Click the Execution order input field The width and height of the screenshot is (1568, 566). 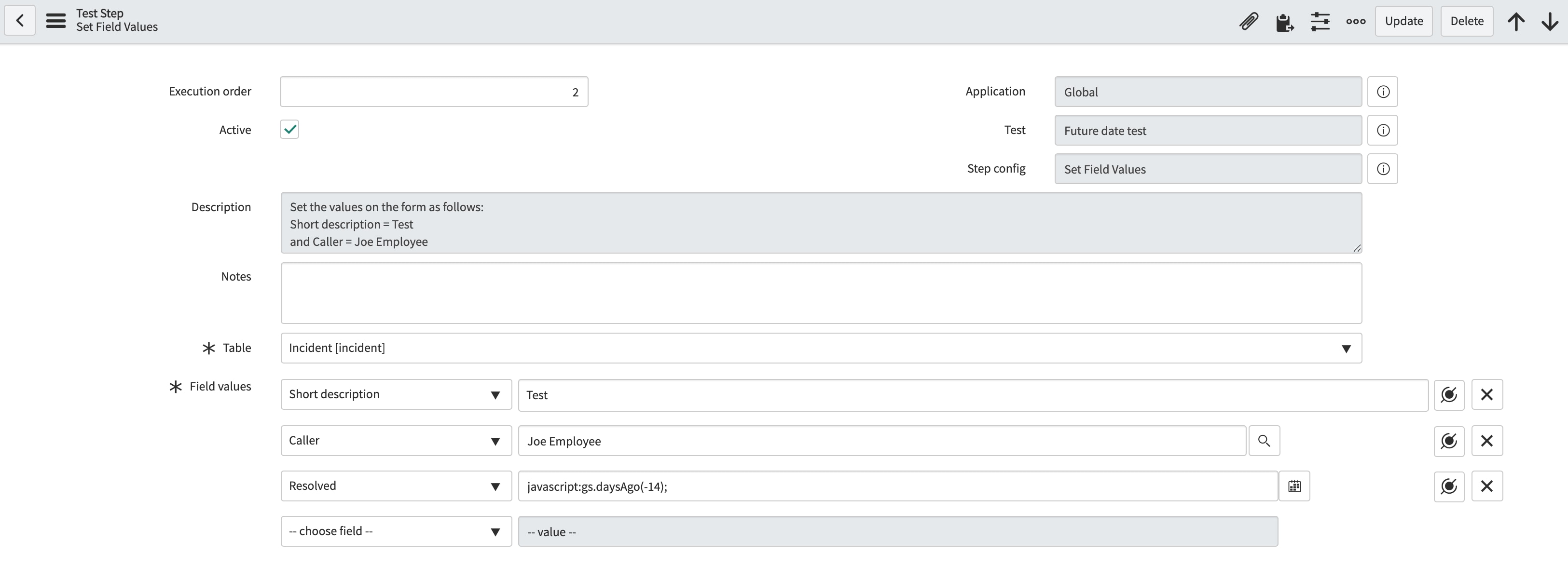click(434, 92)
